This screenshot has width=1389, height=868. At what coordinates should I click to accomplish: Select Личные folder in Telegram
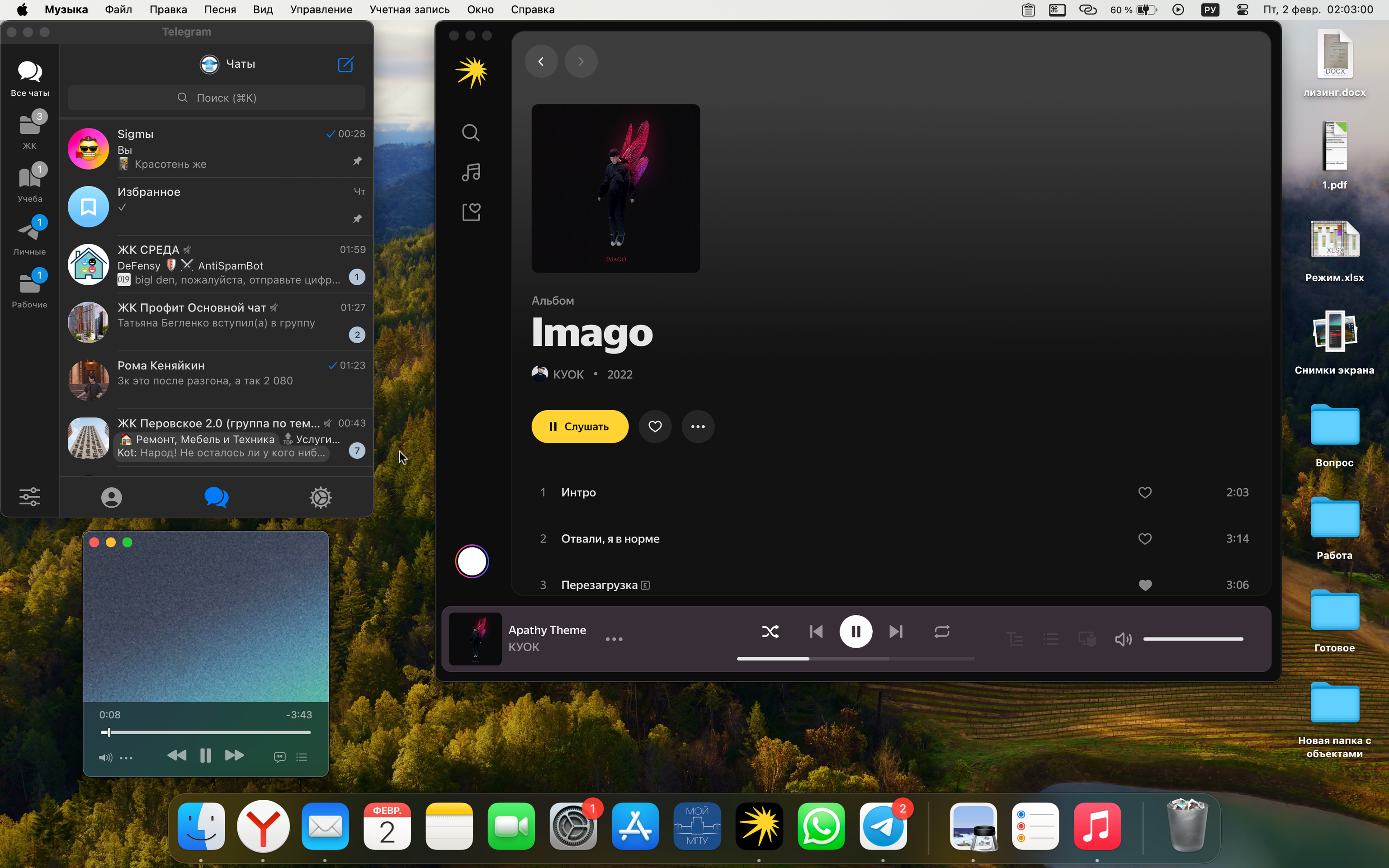tap(30, 236)
